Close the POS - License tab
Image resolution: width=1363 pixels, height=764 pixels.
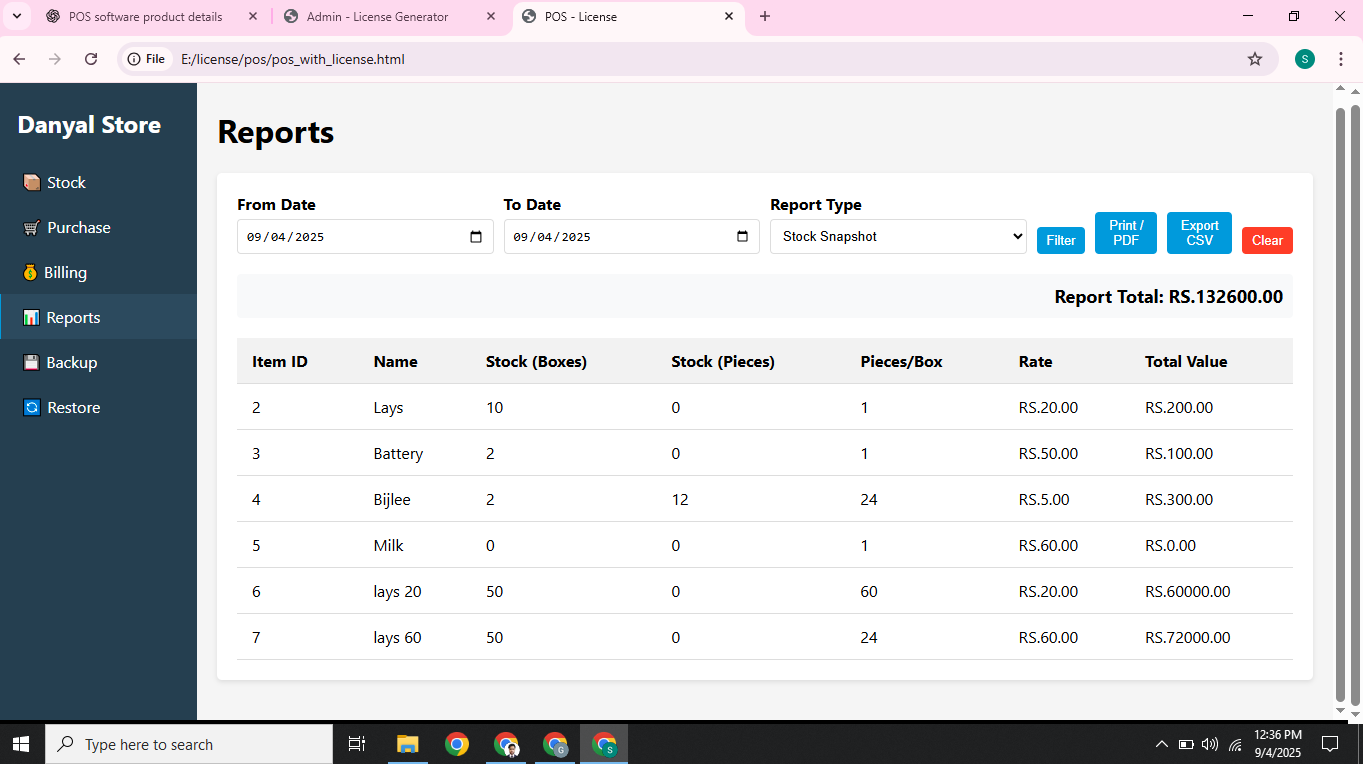[x=729, y=16]
